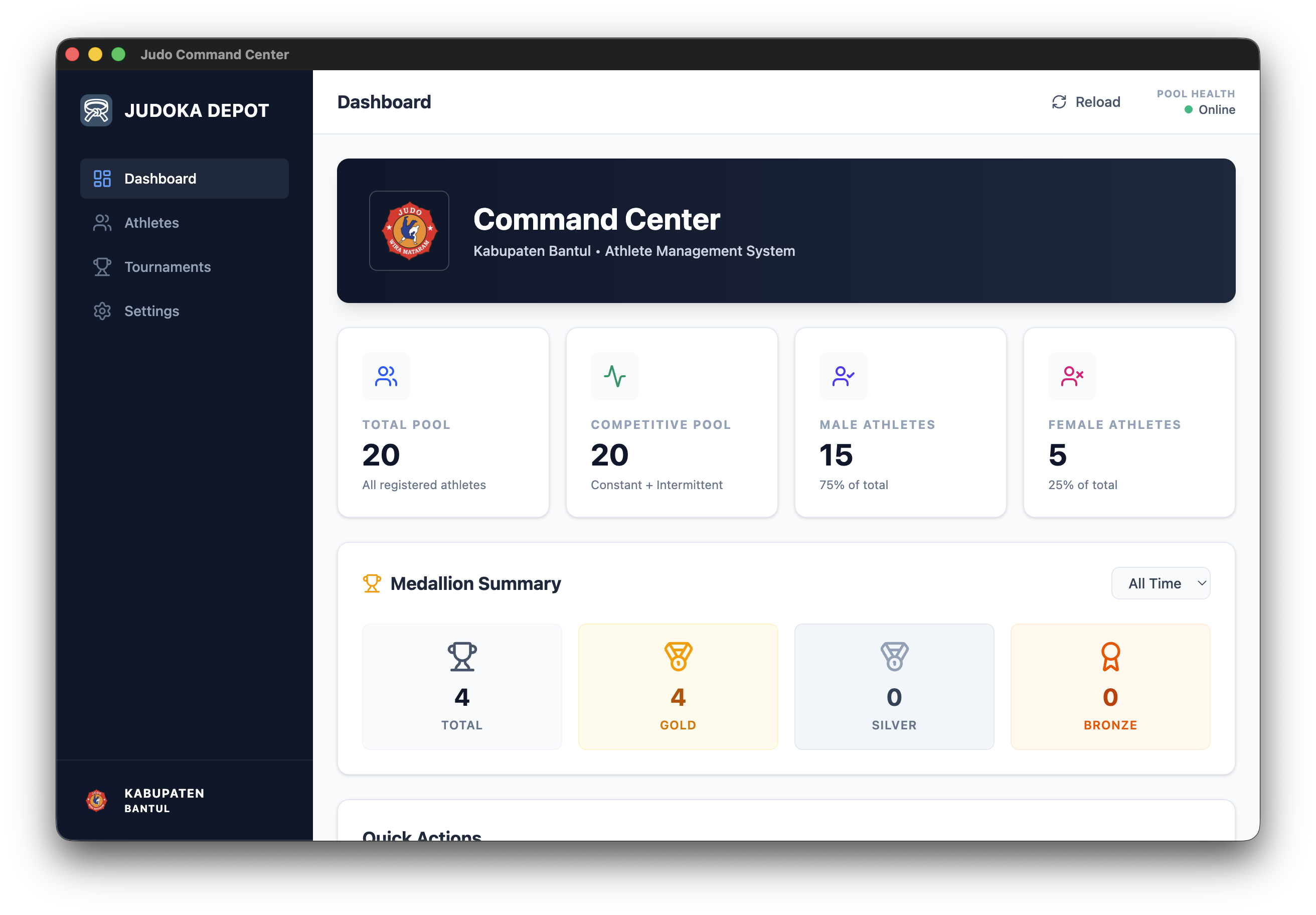Click the Settings gear icon
Screen dimensions: 1316x915
[x=102, y=311]
